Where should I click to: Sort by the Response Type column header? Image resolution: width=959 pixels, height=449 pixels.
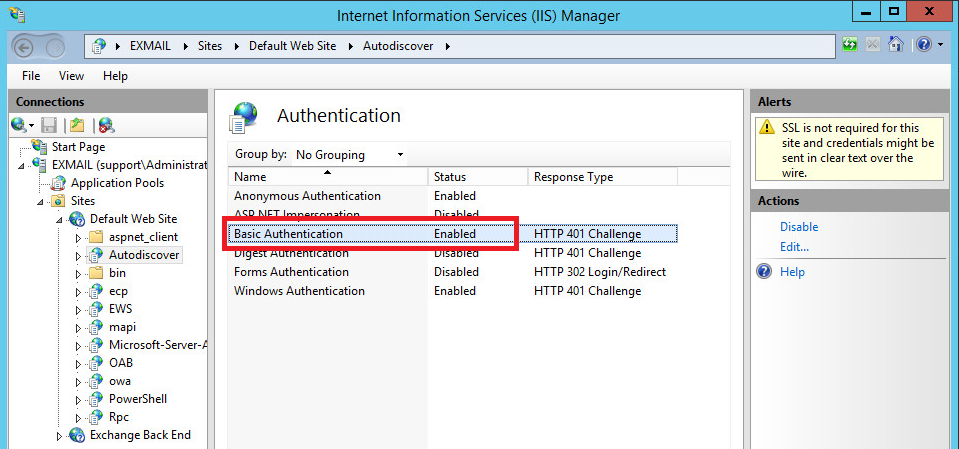[x=602, y=177]
